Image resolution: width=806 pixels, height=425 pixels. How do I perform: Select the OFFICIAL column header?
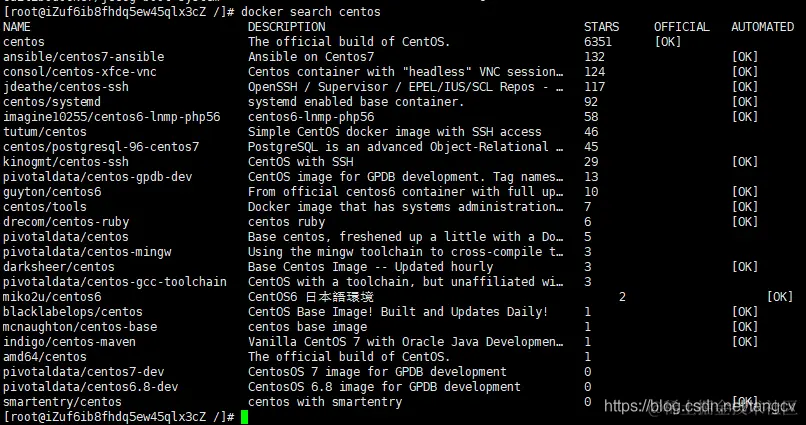point(682,27)
